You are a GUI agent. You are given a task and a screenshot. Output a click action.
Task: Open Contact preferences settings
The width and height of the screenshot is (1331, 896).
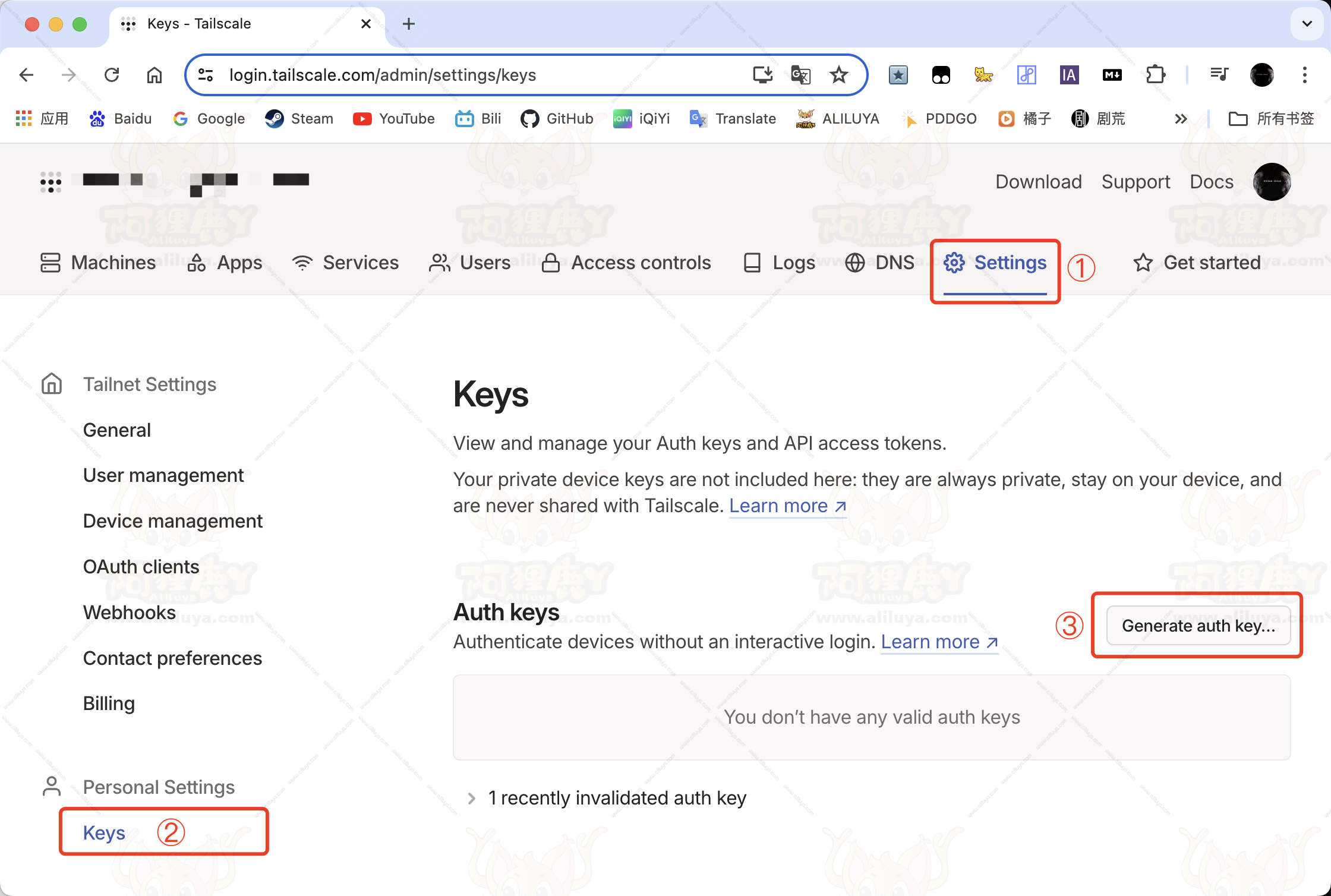[x=172, y=658]
